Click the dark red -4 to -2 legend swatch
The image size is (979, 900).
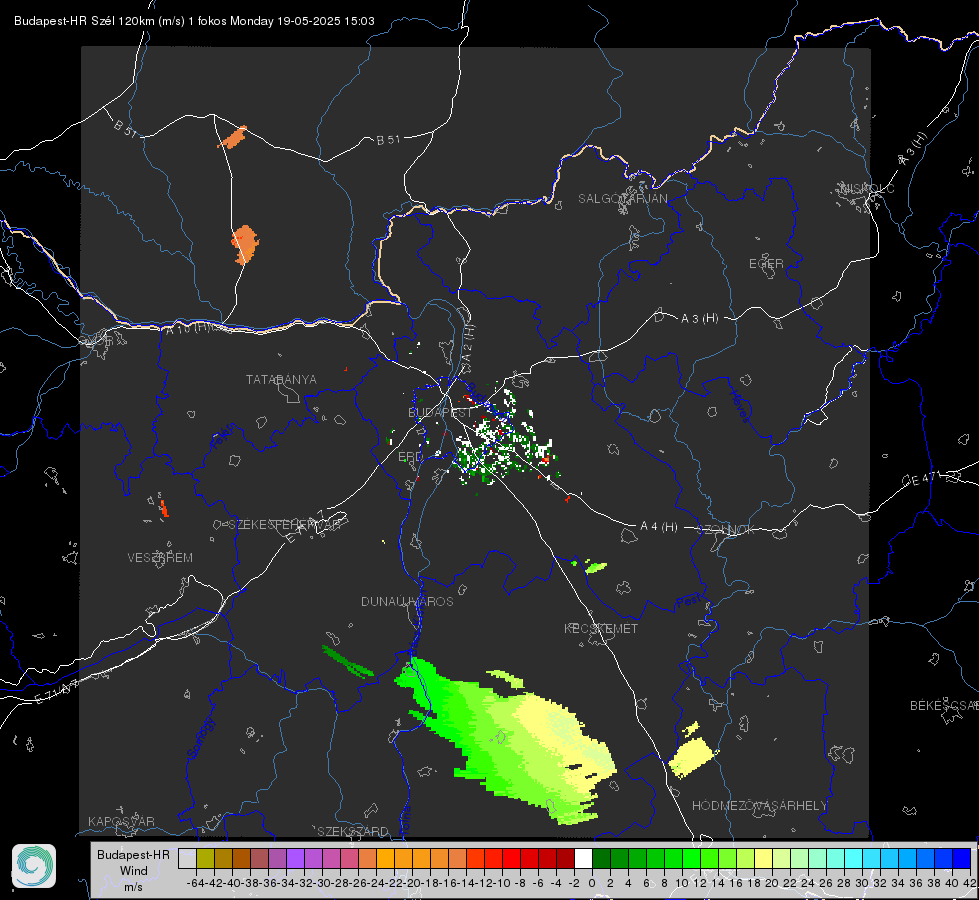coord(565,858)
